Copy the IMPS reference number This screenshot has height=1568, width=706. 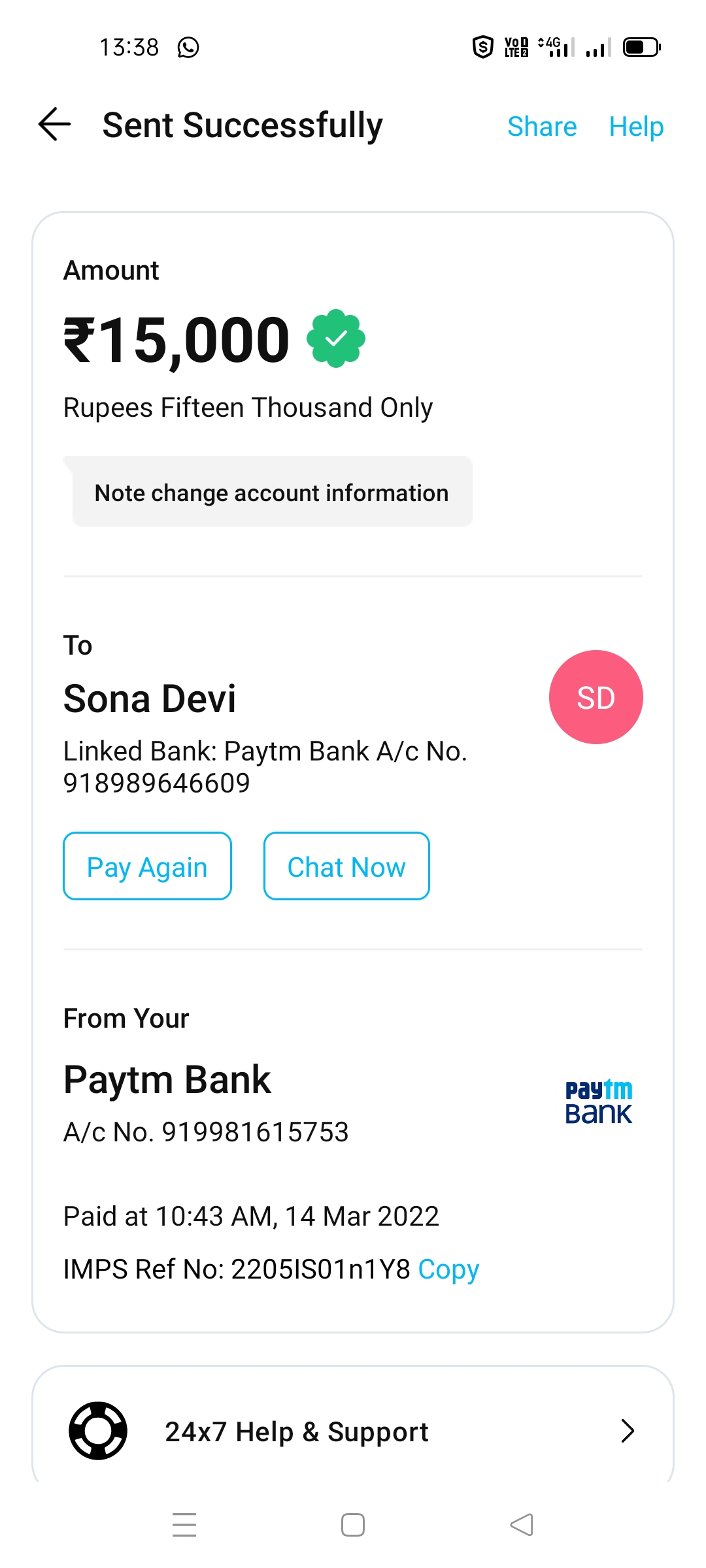(448, 1269)
